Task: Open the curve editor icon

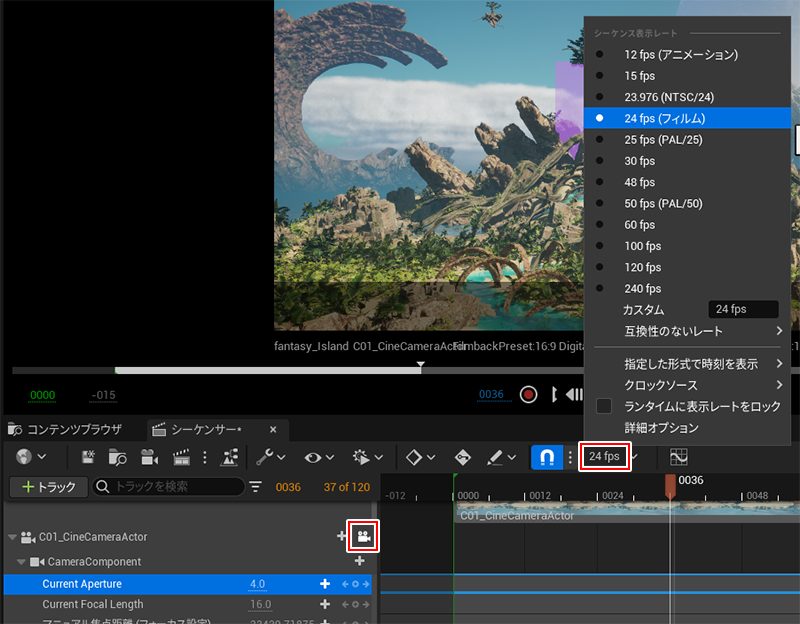Action: click(679, 457)
